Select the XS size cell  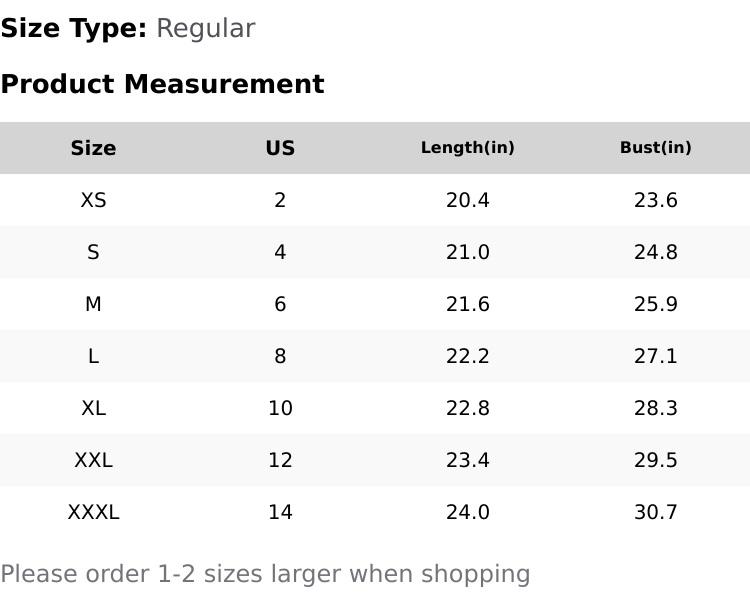(x=93, y=200)
